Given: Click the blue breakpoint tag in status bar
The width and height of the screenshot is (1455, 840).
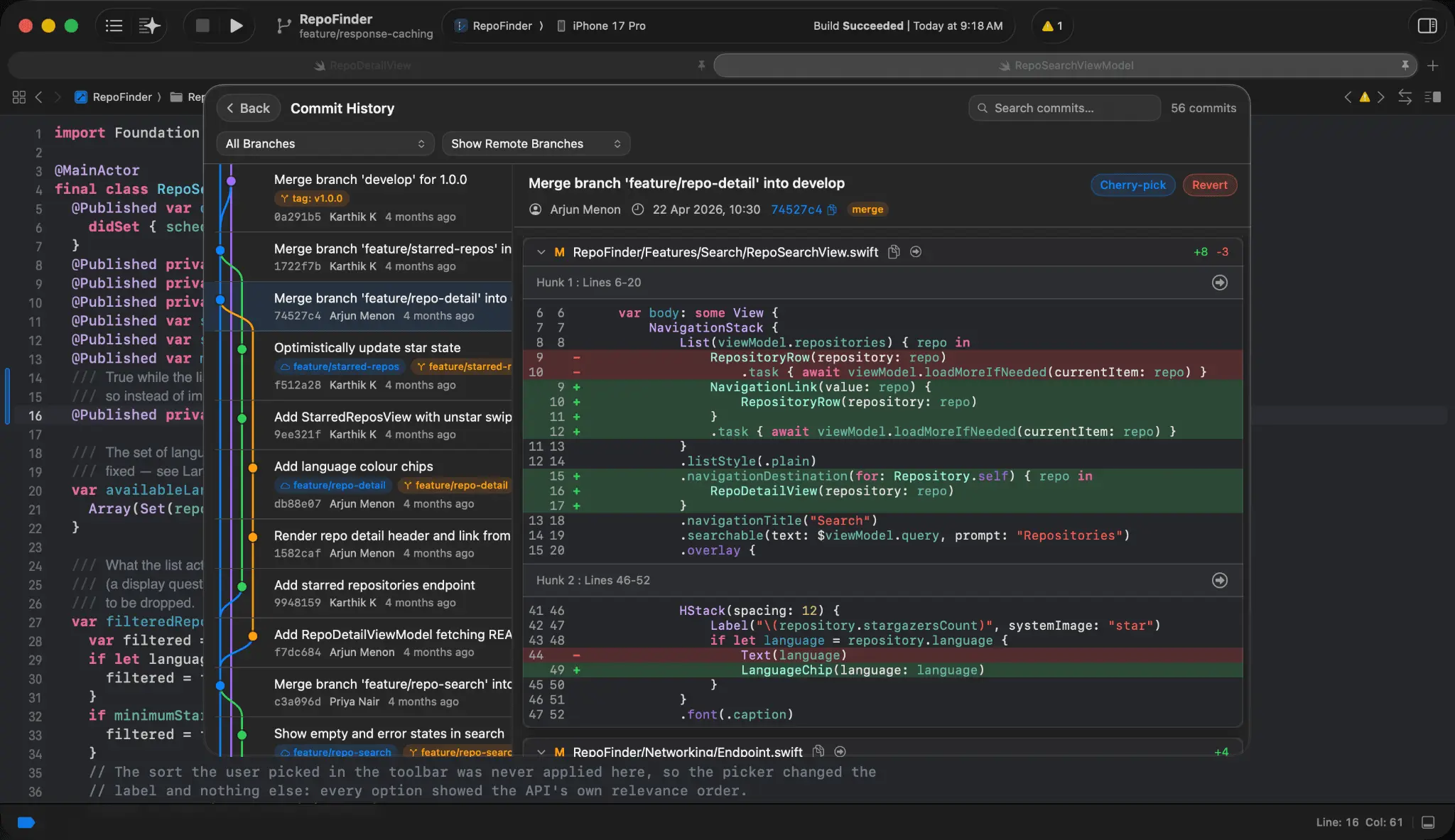Looking at the screenshot, I should point(26,822).
